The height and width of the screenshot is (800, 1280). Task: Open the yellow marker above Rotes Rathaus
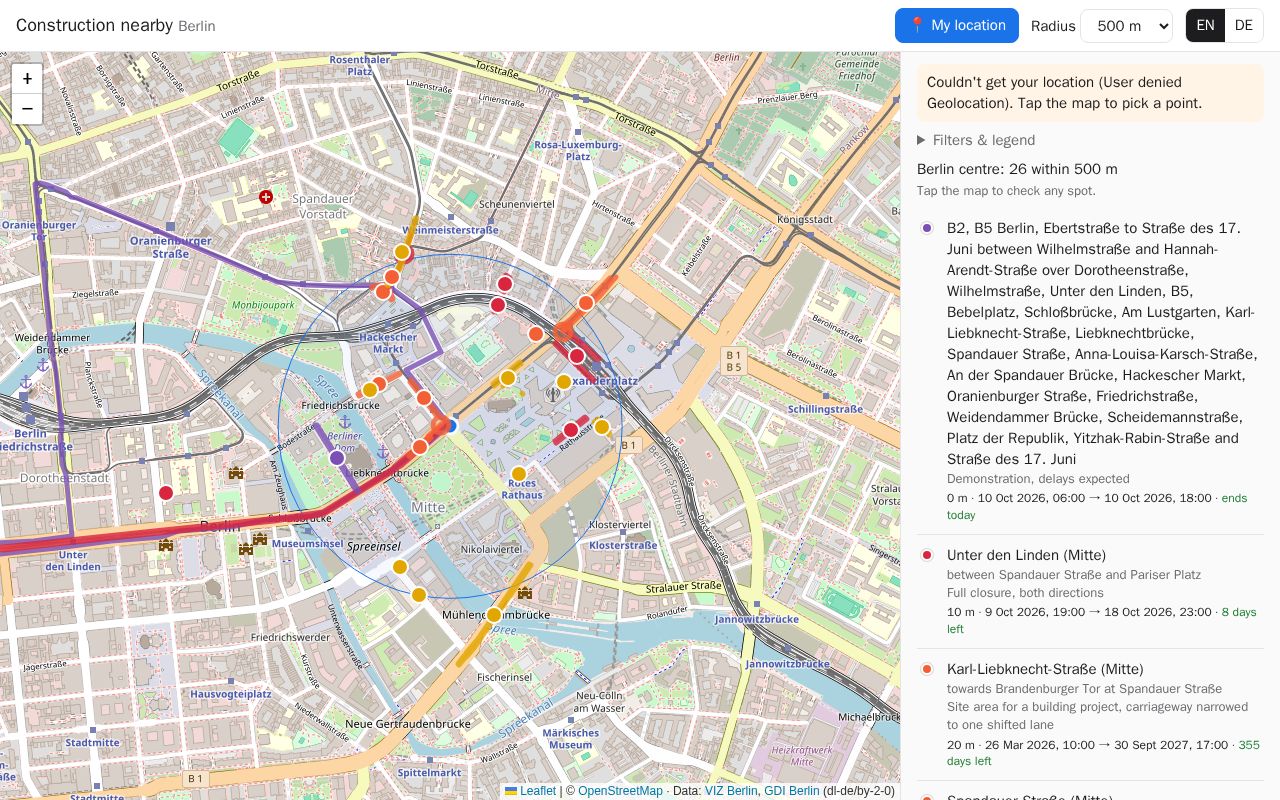[518, 474]
